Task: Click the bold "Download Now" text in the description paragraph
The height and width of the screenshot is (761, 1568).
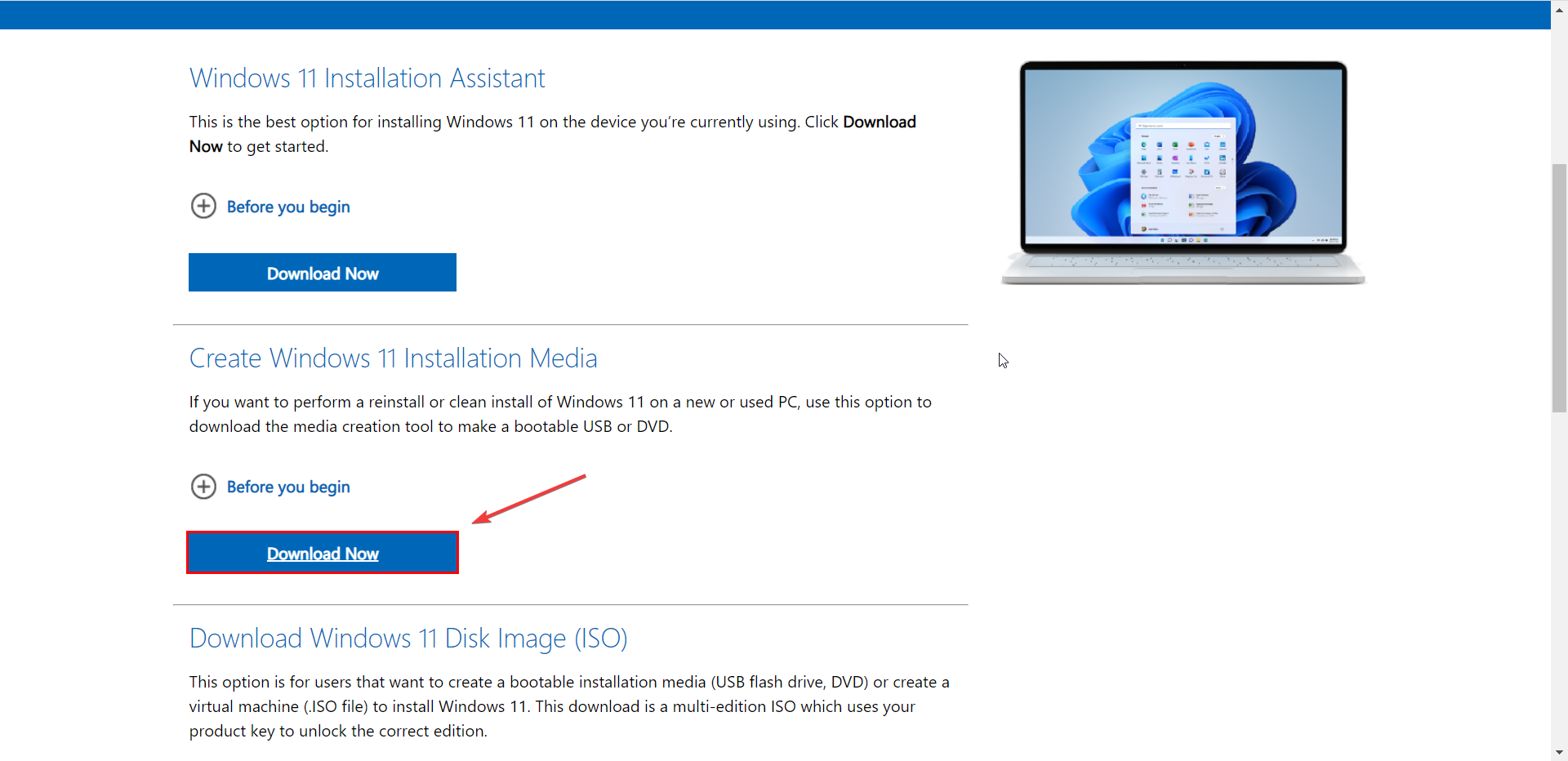Action: [x=879, y=122]
